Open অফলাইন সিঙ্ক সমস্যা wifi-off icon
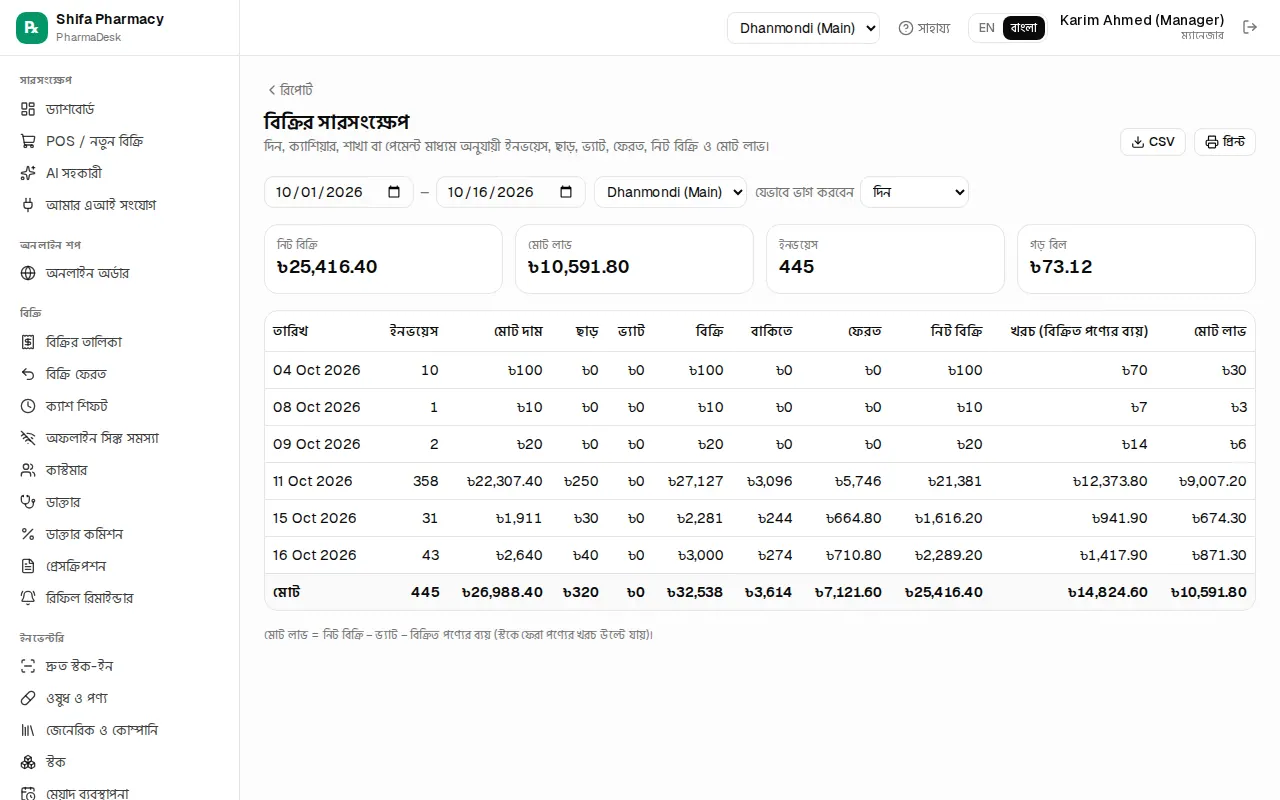Viewport: 1280px width, 800px height. (x=28, y=438)
